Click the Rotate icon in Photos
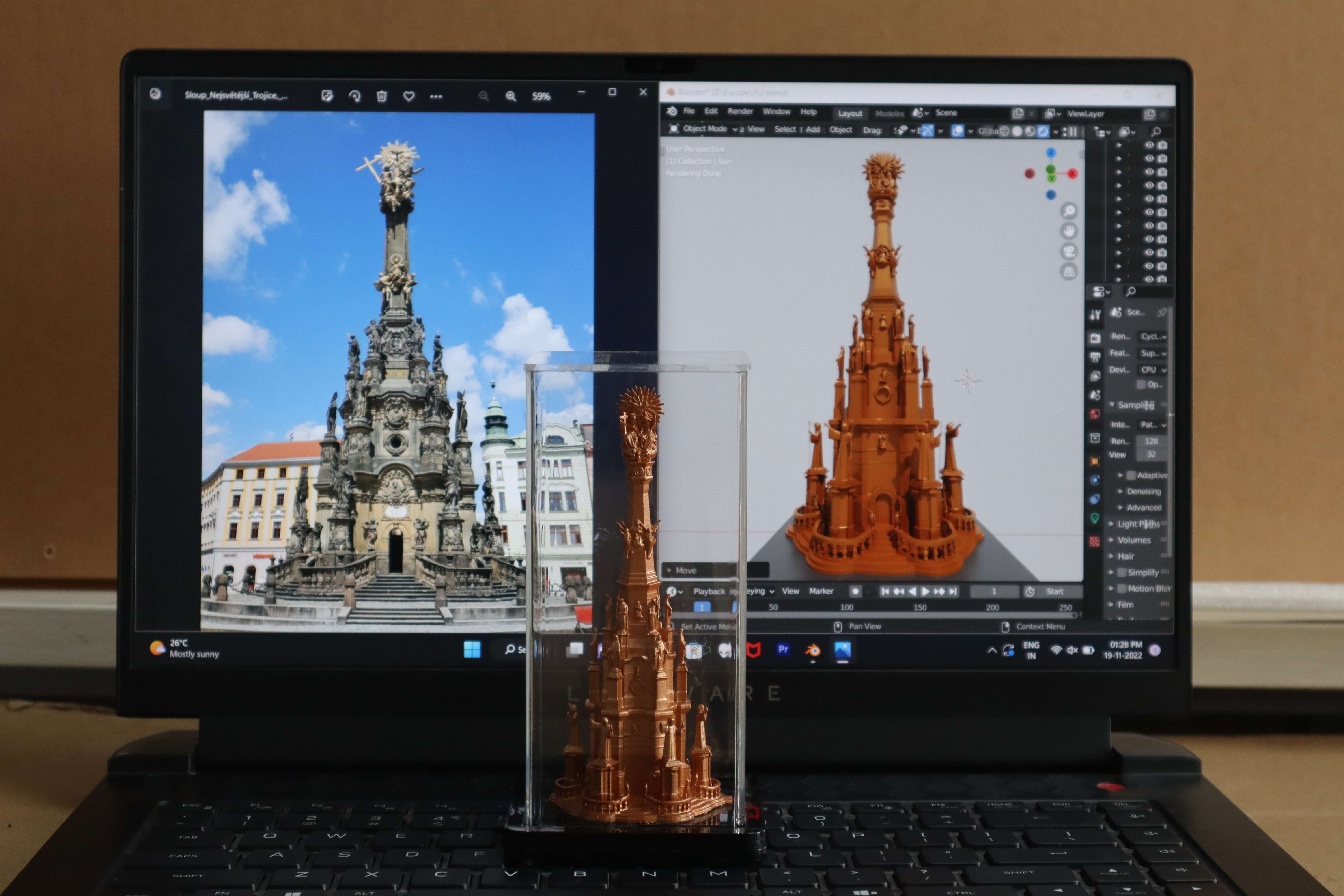Image resolution: width=1344 pixels, height=896 pixels. pos(354,96)
